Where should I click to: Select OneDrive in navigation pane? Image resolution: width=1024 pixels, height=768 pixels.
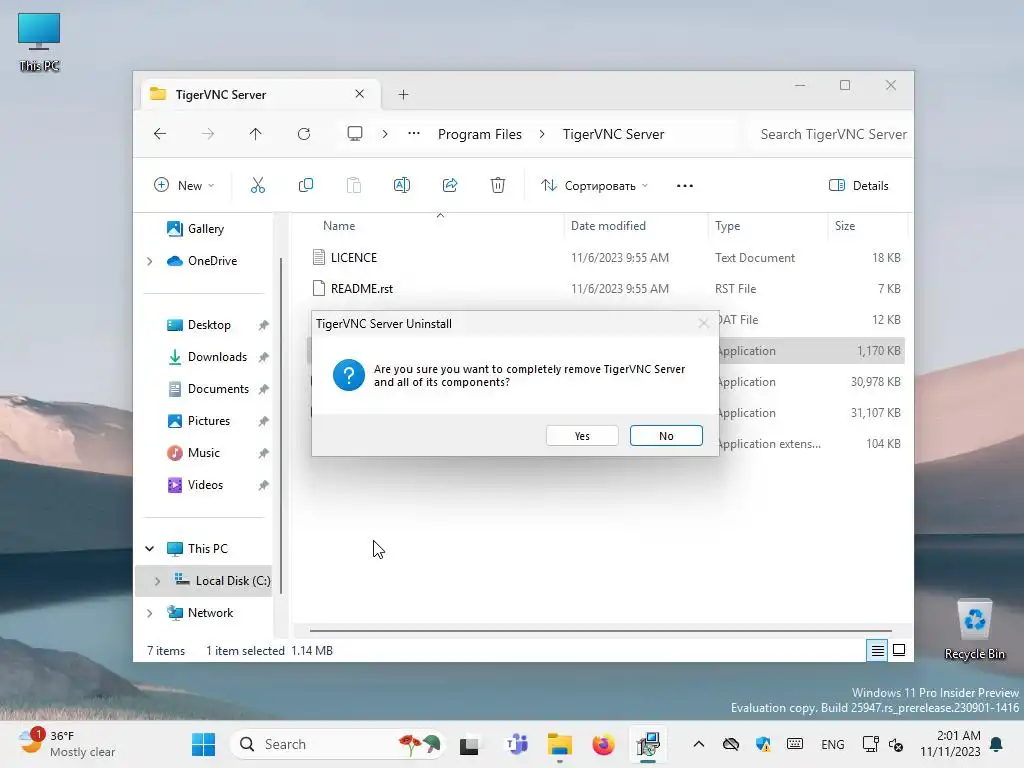coord(212,261)
